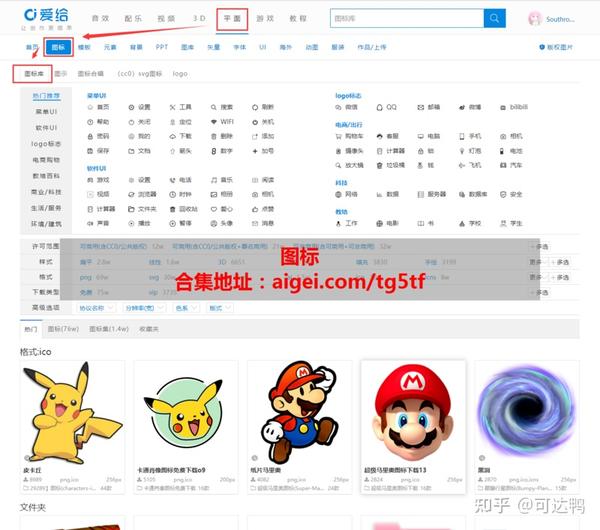Open the 皮卡丘 Pikachu icon thumbnail
The image size is (600, 530).
[72, 413]
